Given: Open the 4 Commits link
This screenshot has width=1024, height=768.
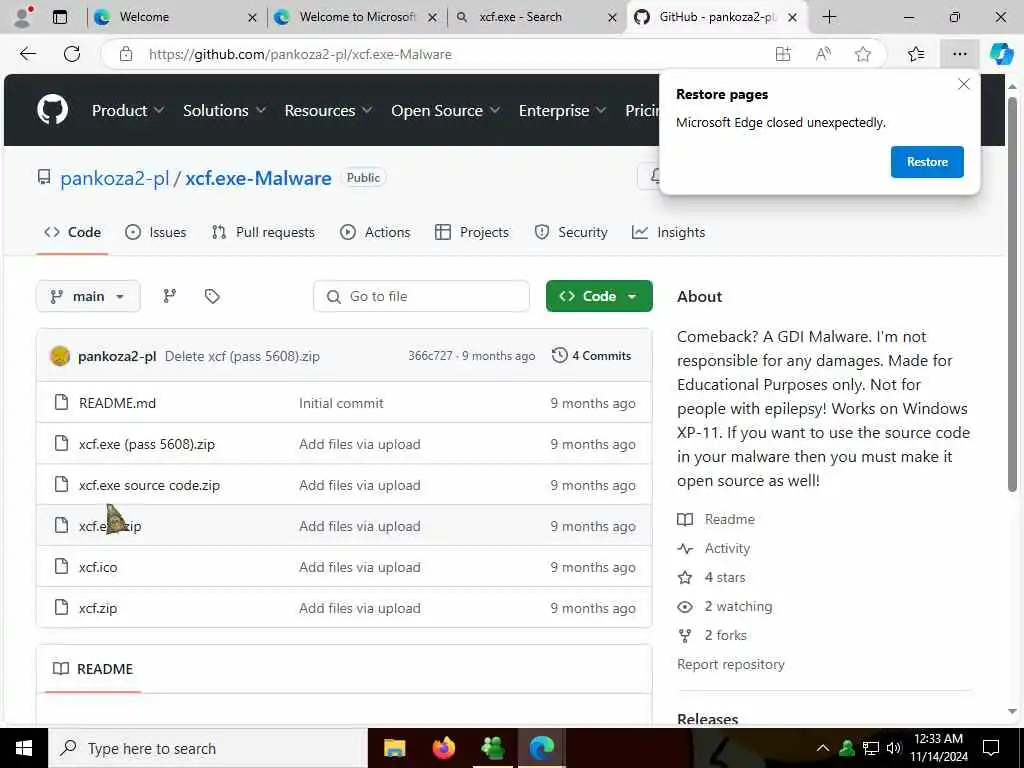Looking at the screenshot, I should [592, 356].
